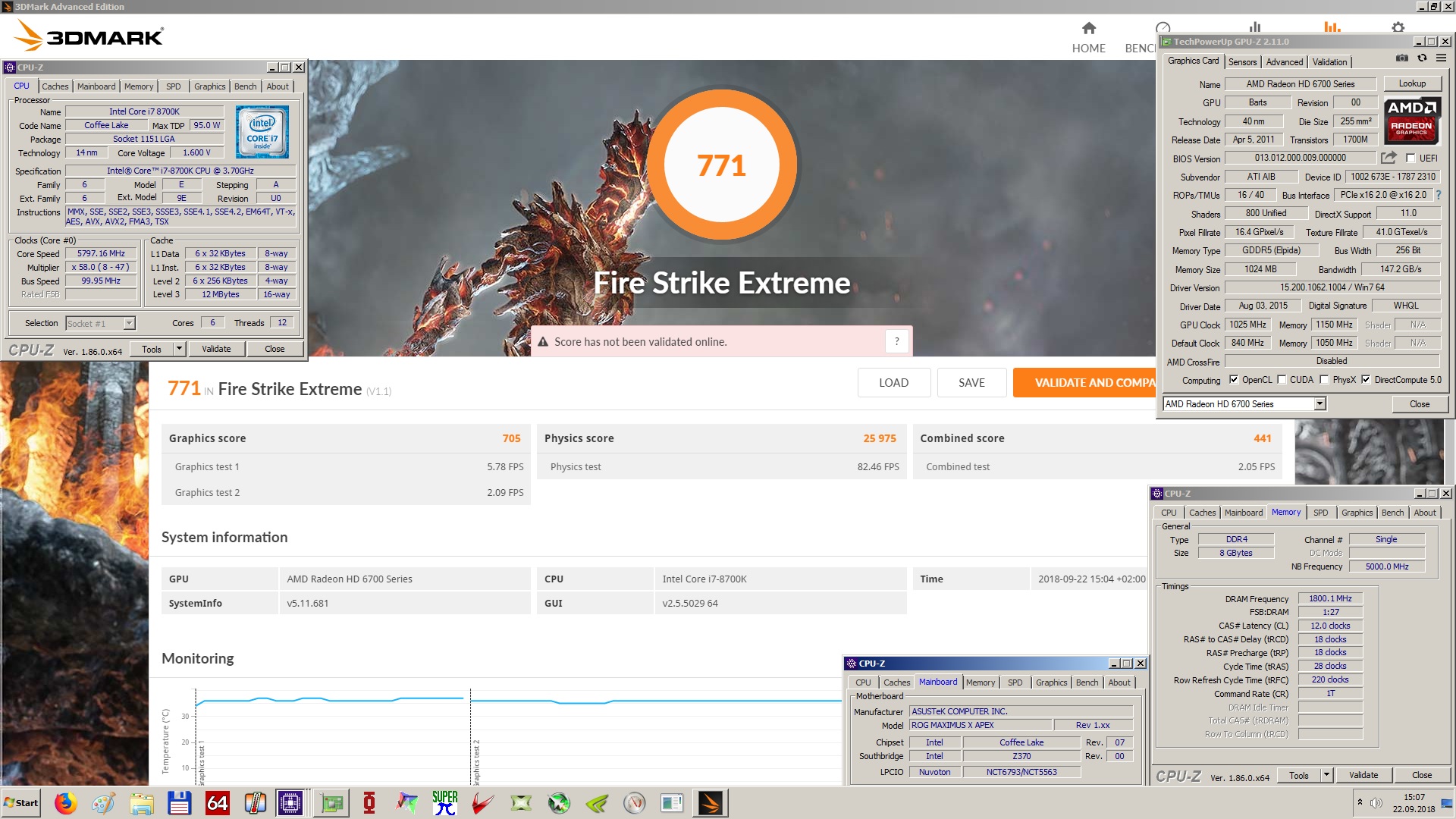
Task: Open the SPD tab in Memory CPU-Z window
Action: click(1320, 513)
